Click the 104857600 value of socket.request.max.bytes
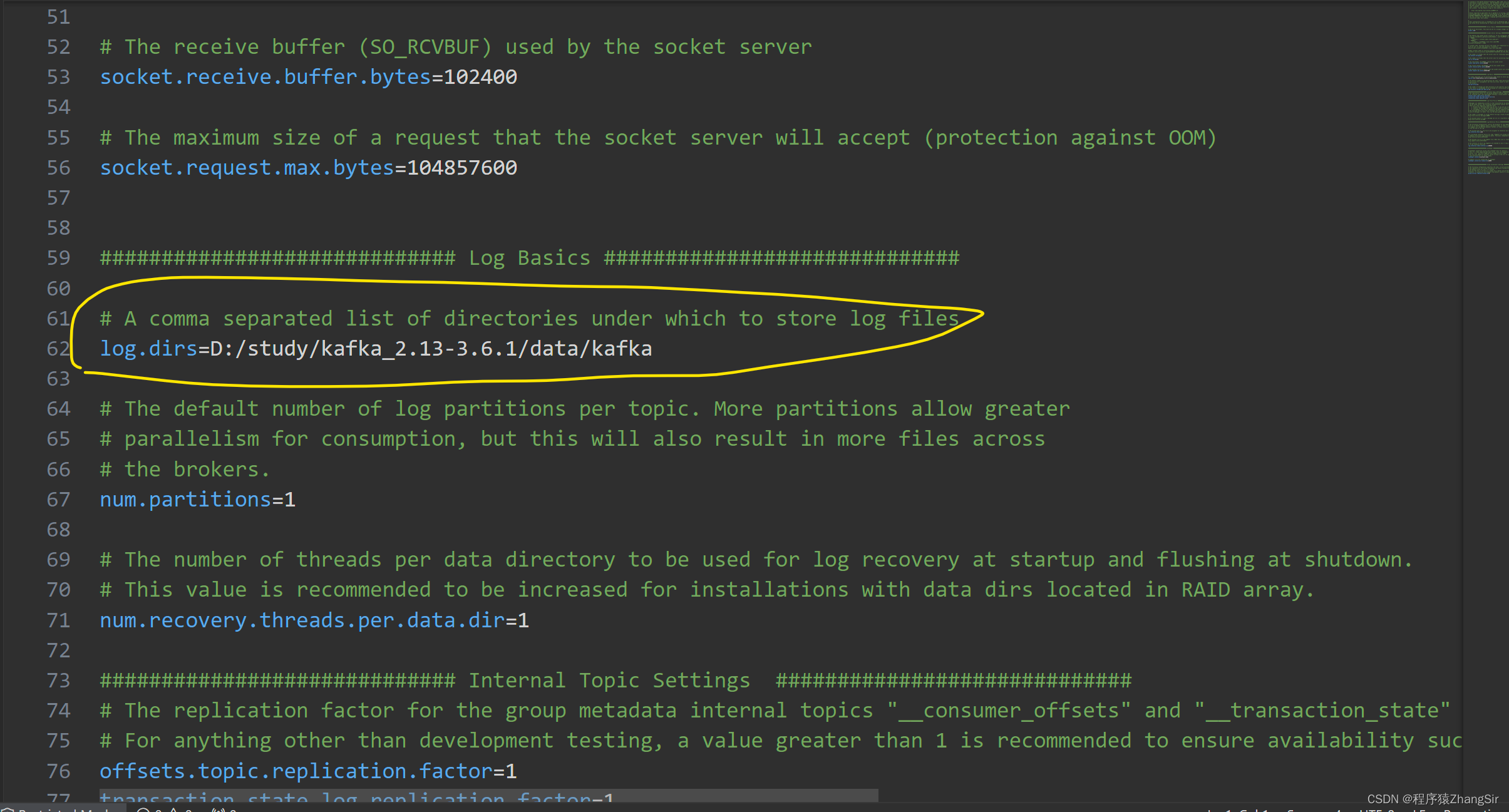This screenshot has width=1509, height=812. [x=462, y=168]
